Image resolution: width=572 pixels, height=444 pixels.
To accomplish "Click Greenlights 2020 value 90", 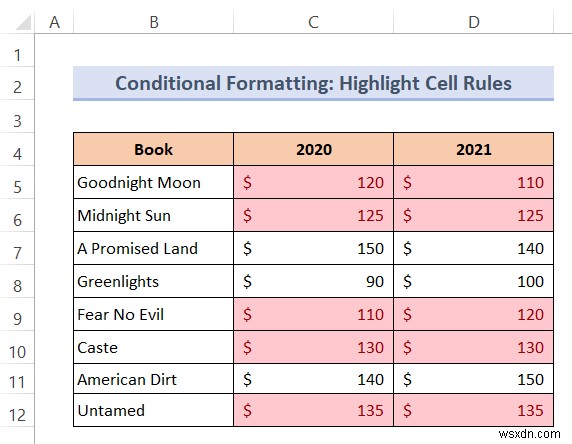I will 314,281.
